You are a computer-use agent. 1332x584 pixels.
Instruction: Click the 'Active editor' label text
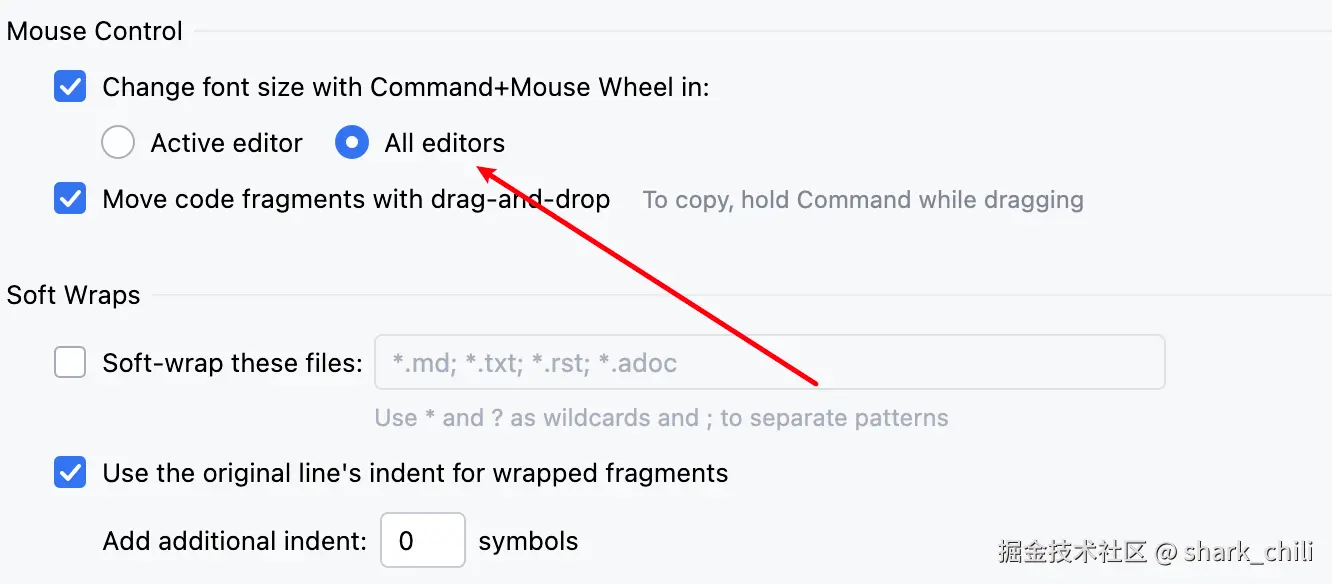pyautogui.click(x=226, y=143)
